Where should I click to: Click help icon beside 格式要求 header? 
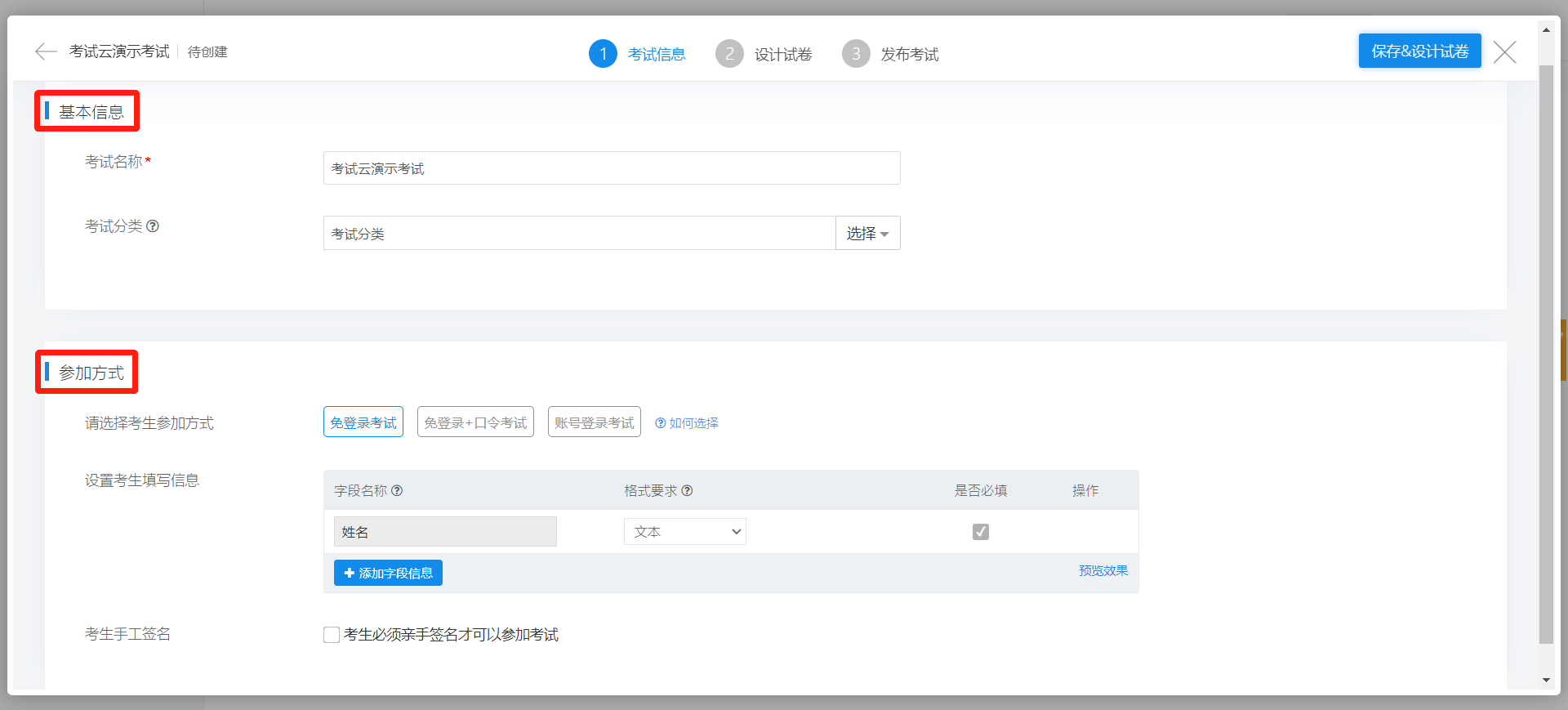[x=687, y=490]
